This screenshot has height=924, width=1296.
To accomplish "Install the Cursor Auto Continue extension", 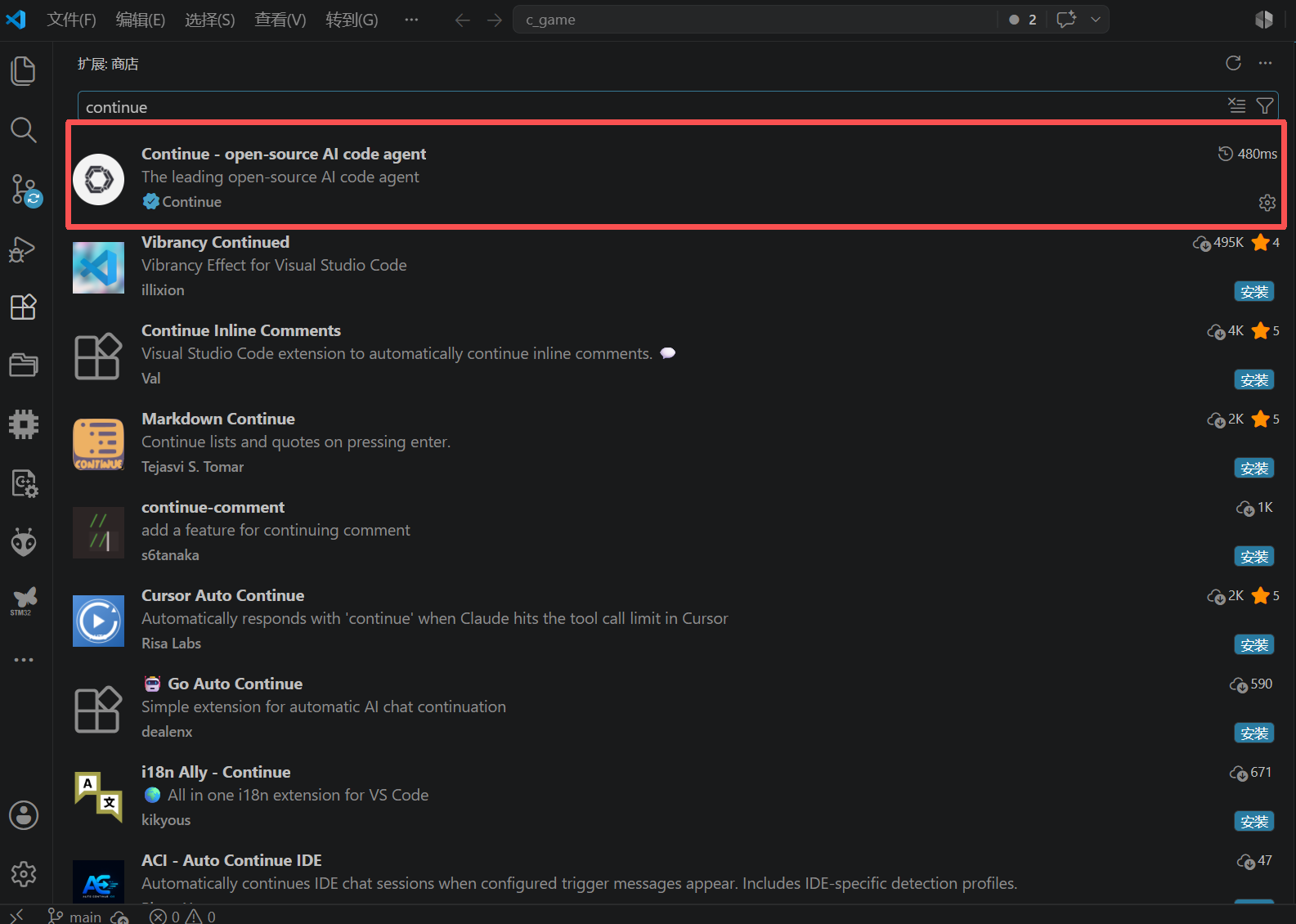I will coord(1253,645).
